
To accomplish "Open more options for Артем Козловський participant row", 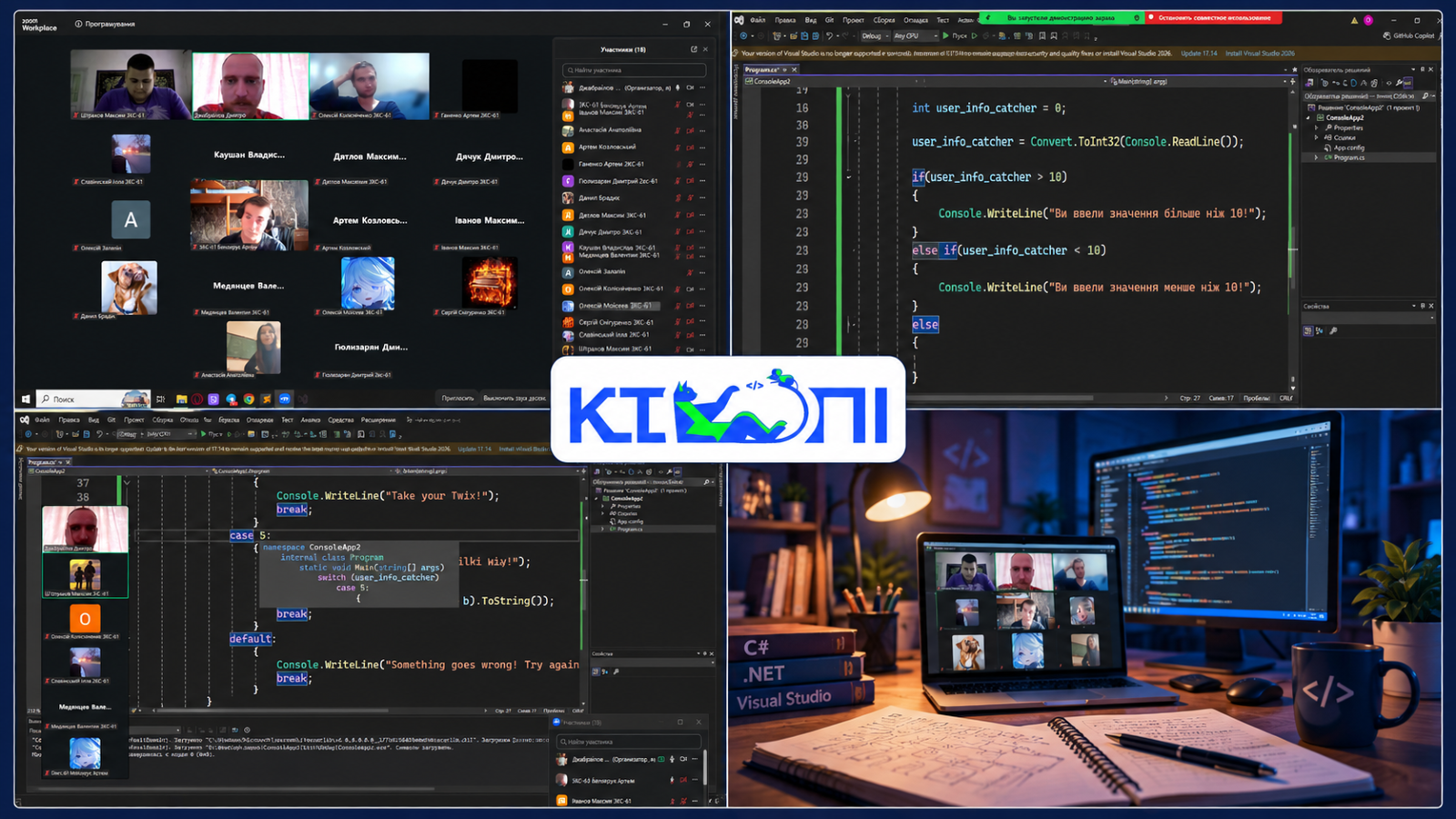I will tap(702, 147).
